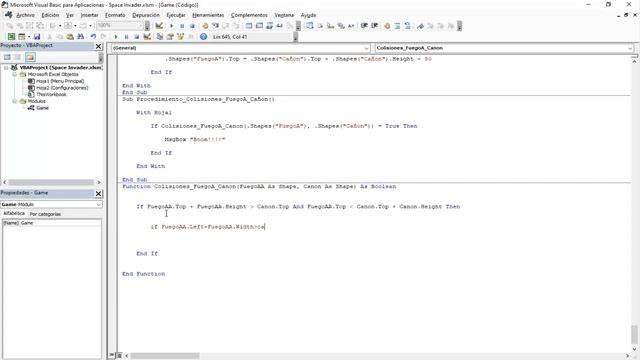Click the Step Into icon in the debug toolbar
The width and height of the screenshot is (640, 360).
click(215, 26)
